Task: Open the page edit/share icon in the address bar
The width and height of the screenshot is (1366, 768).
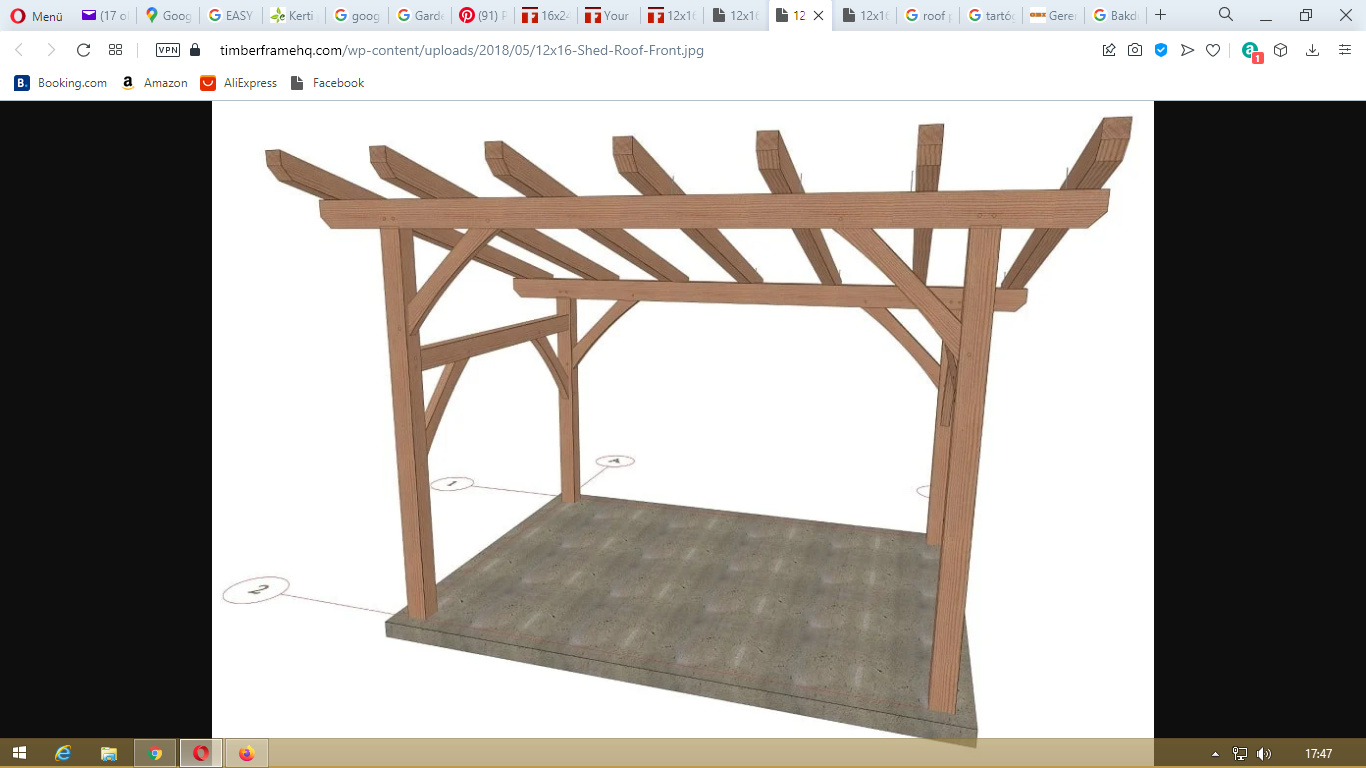Action: tap(1109, 50)
